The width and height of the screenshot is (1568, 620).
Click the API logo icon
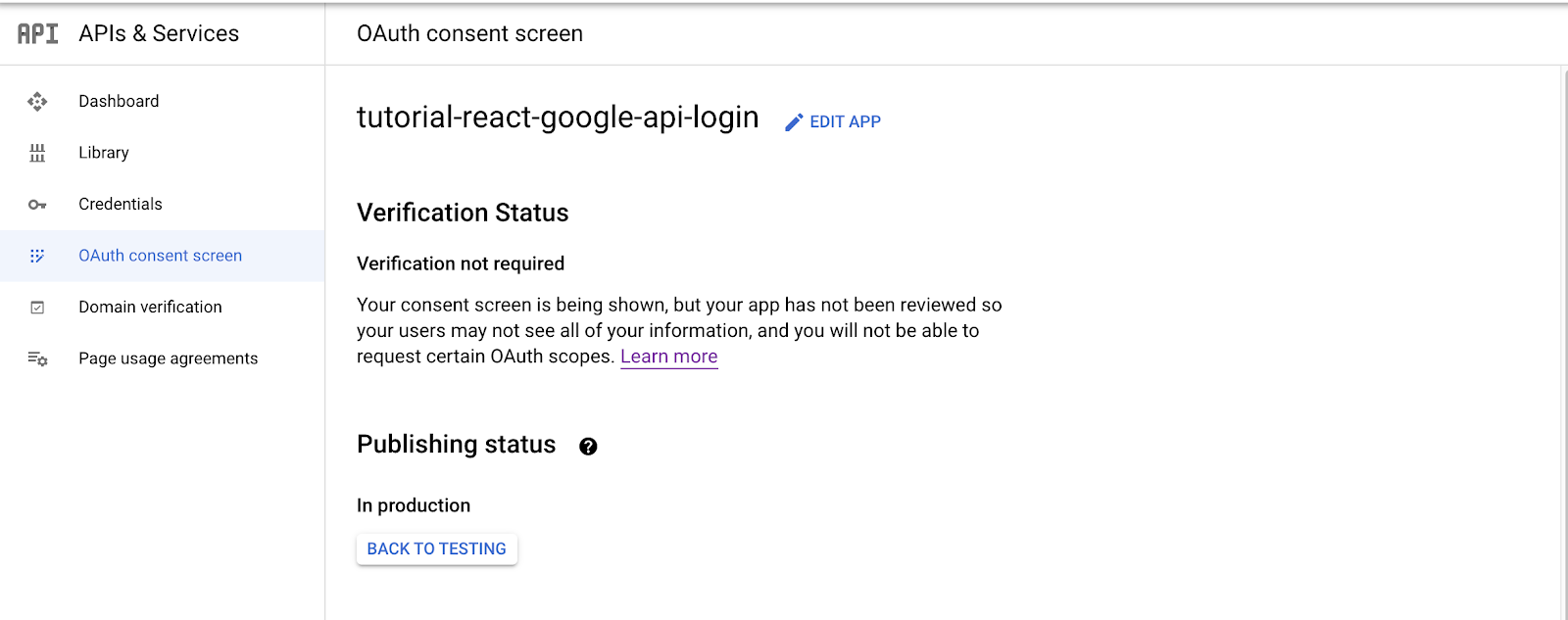38,34
